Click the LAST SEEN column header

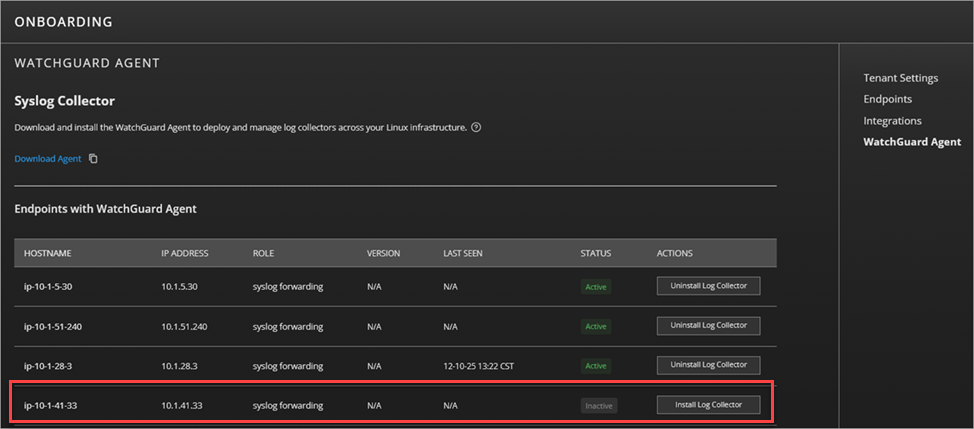(463, 253)
